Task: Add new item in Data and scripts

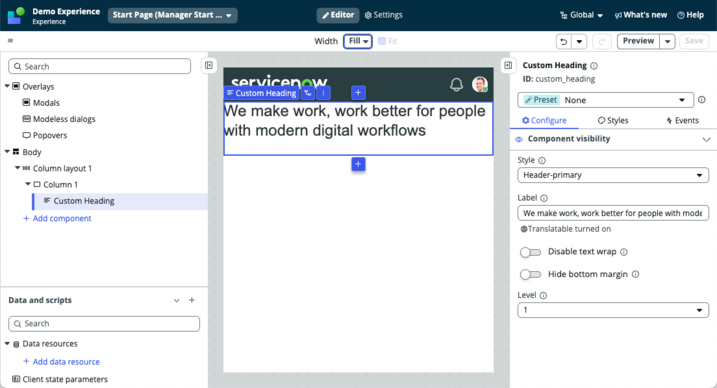Action: [x=192, y=300]
